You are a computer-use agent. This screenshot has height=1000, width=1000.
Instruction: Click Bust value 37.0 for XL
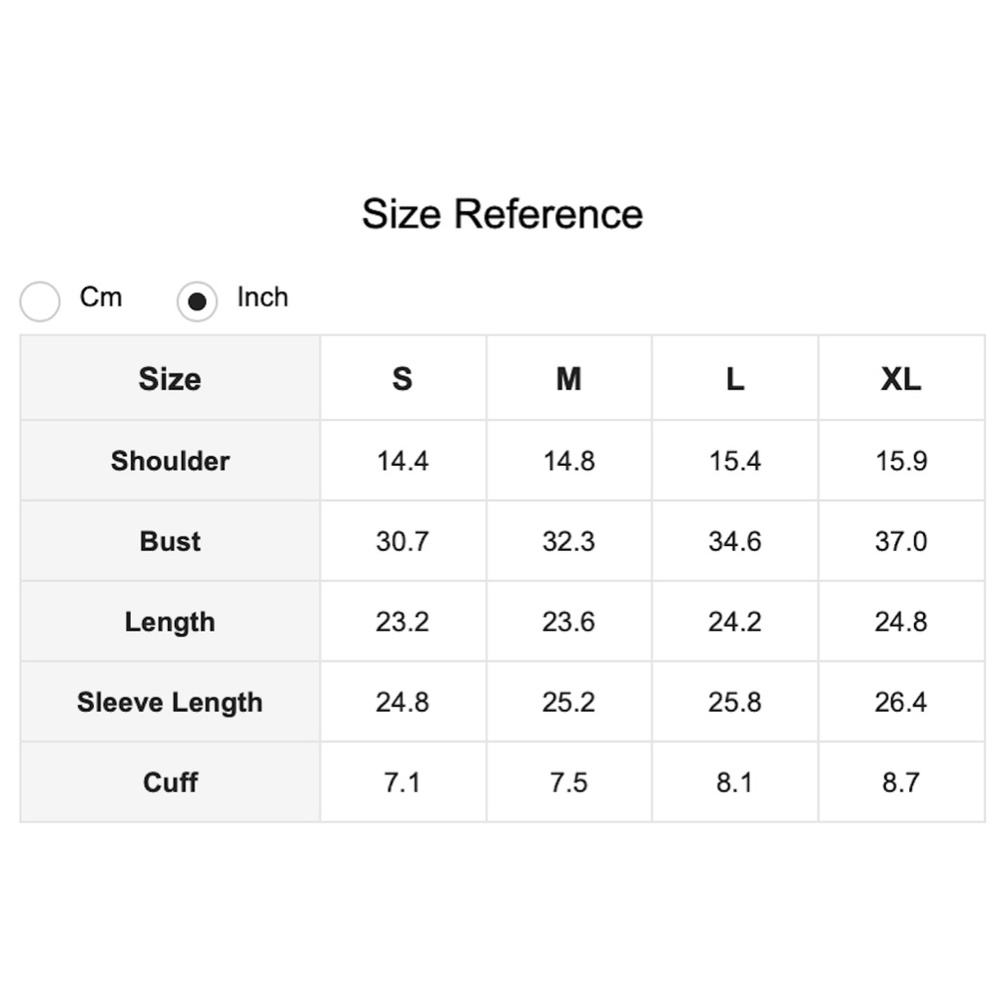(x=901, y=541)
